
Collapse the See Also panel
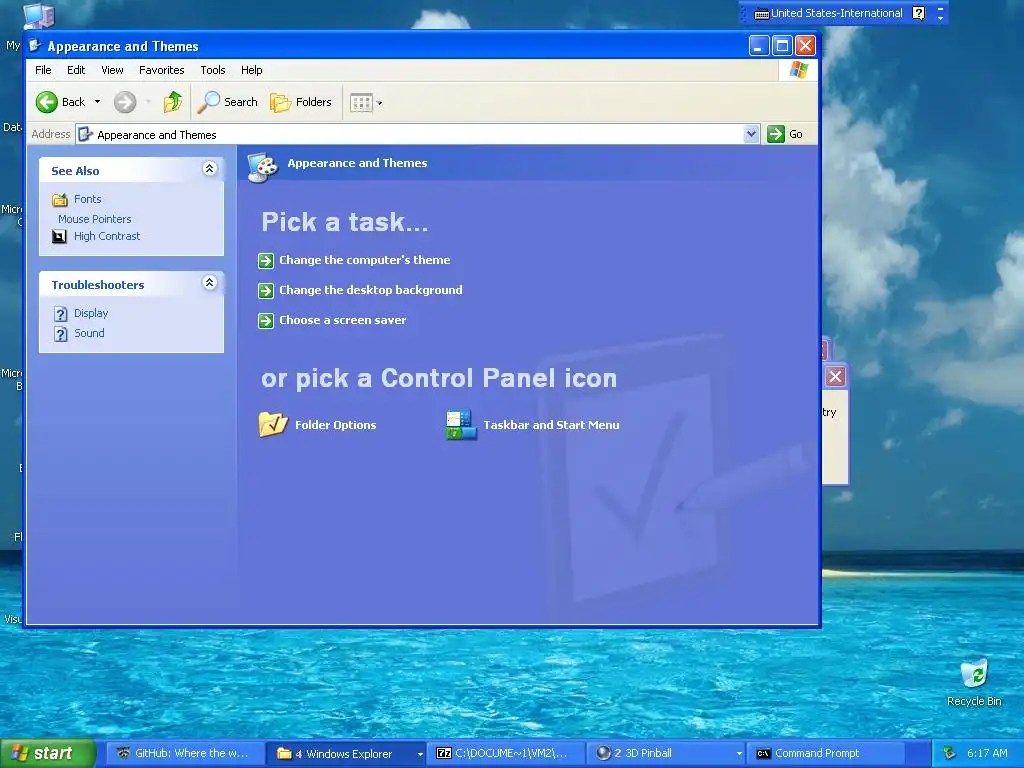tap(209, 168)
